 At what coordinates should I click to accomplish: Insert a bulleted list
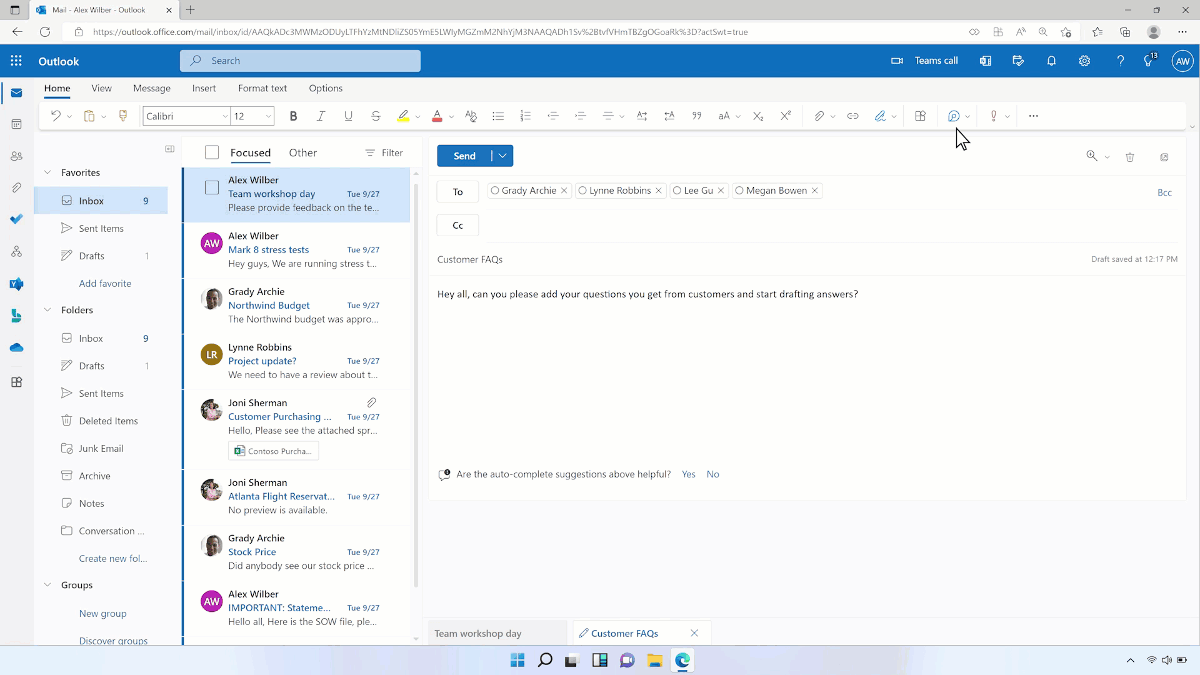(x=498, y=115)
